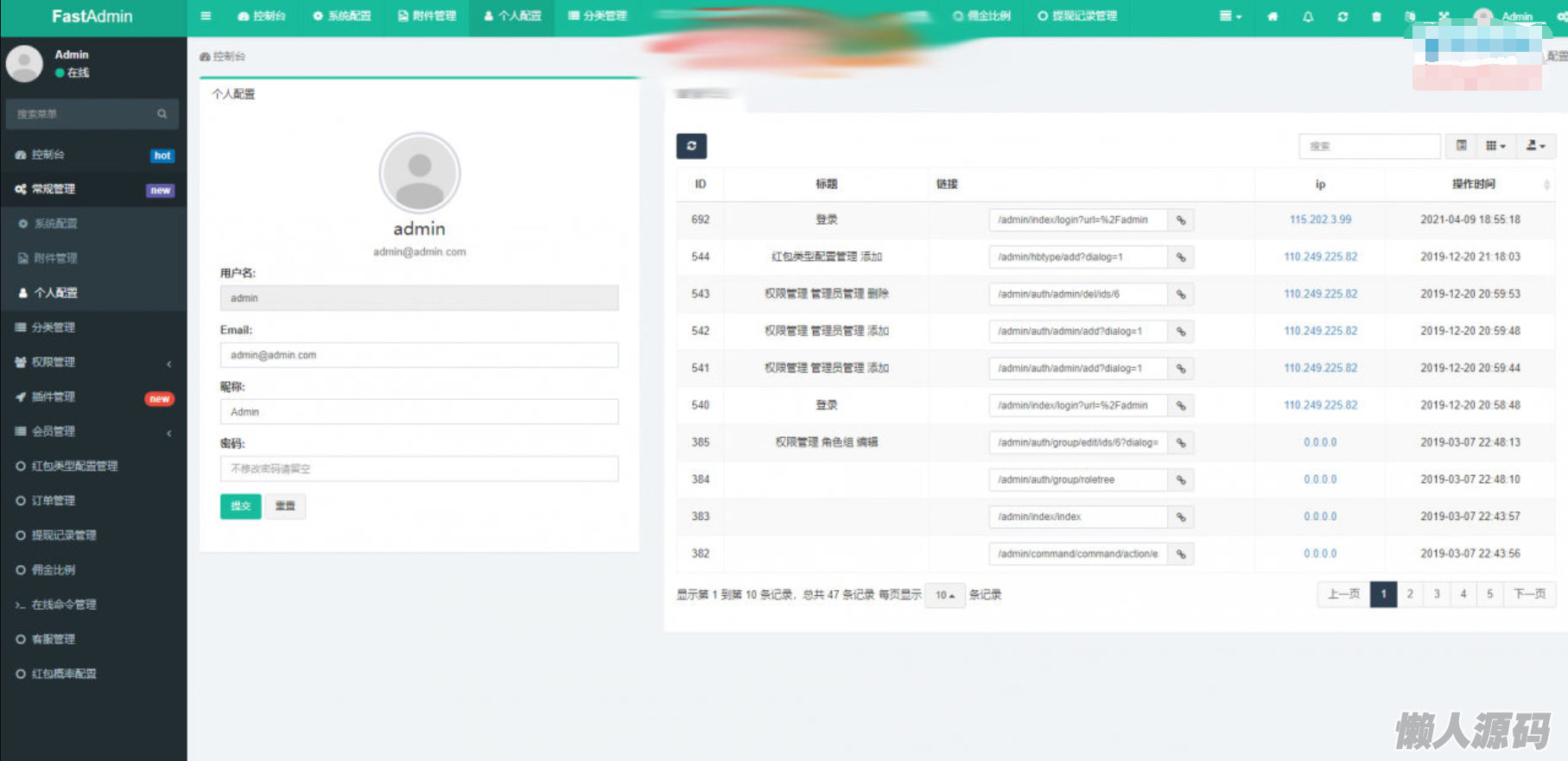Screen dimensions: 1568x761
Task: Click the 提交 submit button
Action: pyautogui.click(x=240, y=506)
